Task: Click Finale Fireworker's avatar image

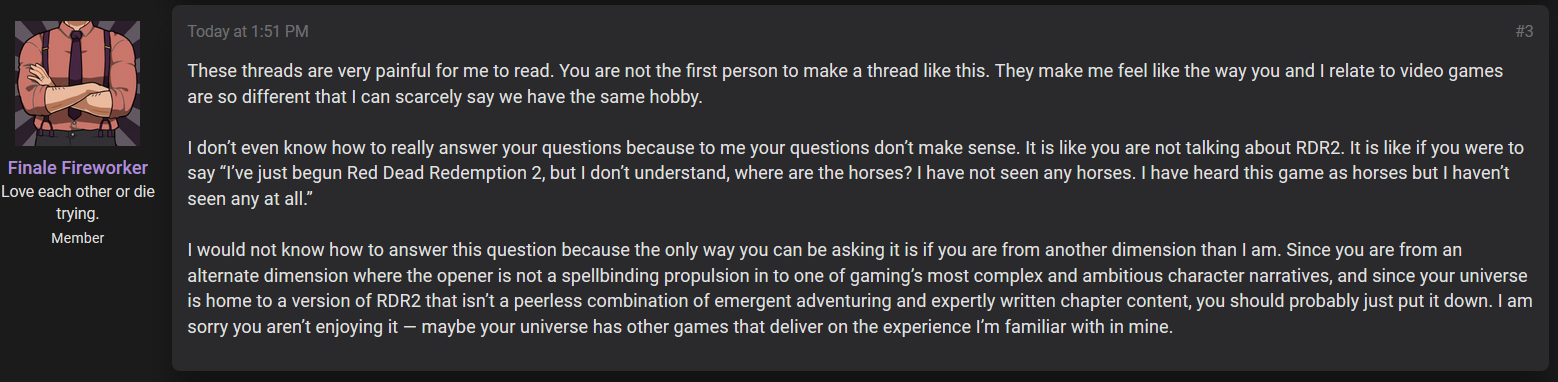Action: pos(78,83)
